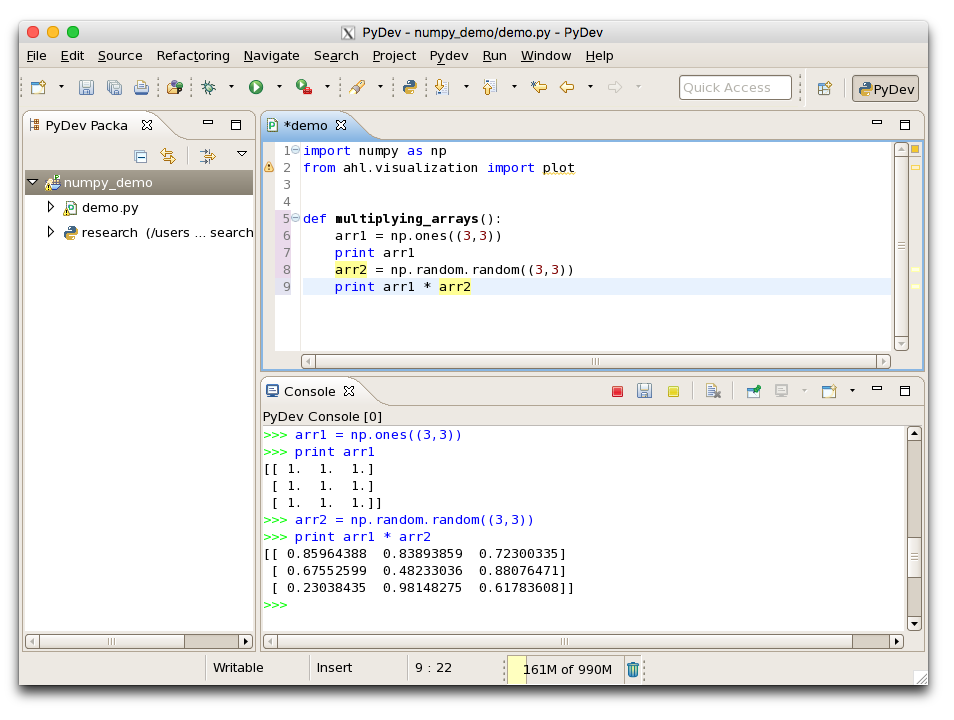
Task: Click the warning marker on line 2
Action: coord(269,167)
